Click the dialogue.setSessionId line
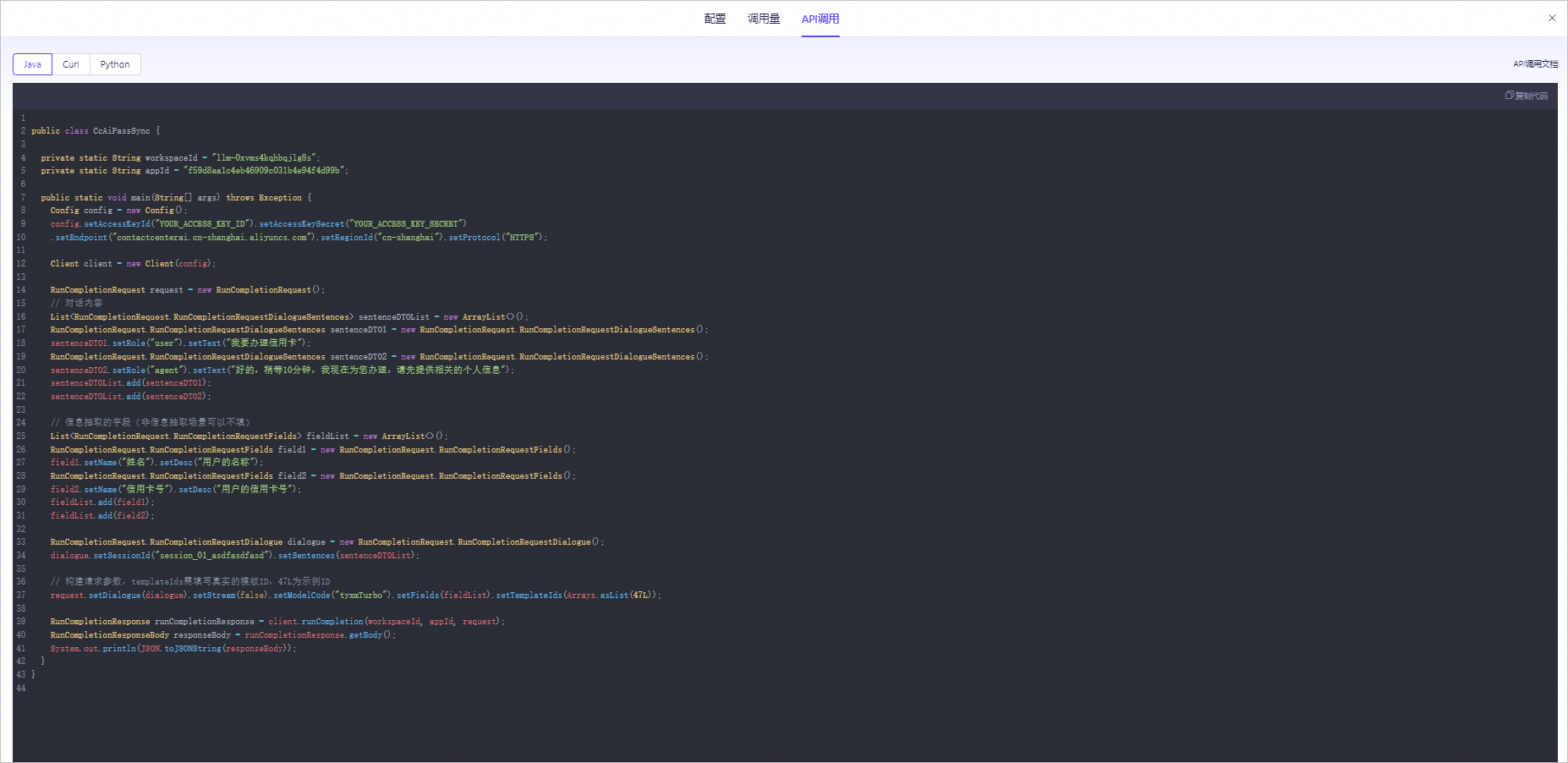 coord(234,556)
